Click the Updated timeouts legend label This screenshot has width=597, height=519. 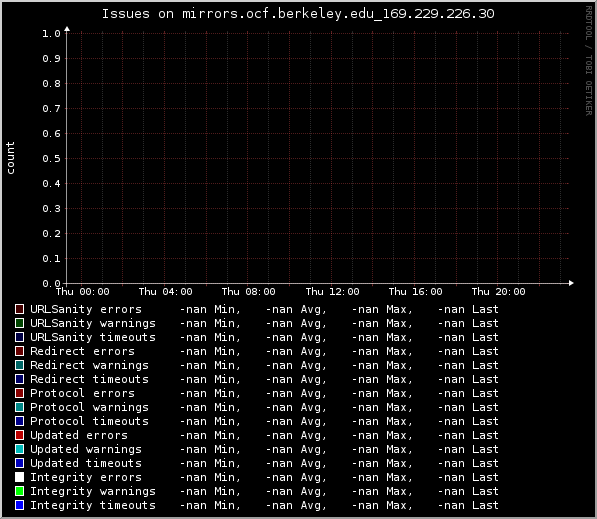point(86,463)
